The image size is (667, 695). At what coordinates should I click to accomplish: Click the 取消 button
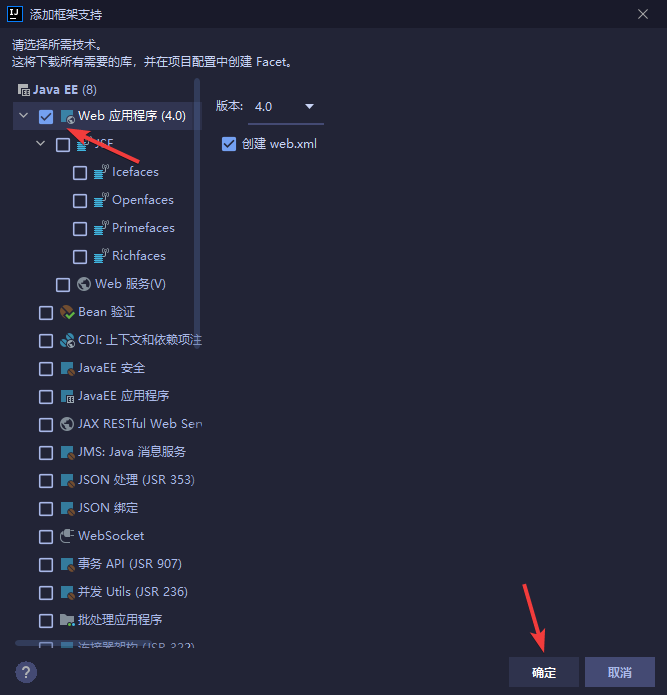pyautogui.click(x=620, y=672)
